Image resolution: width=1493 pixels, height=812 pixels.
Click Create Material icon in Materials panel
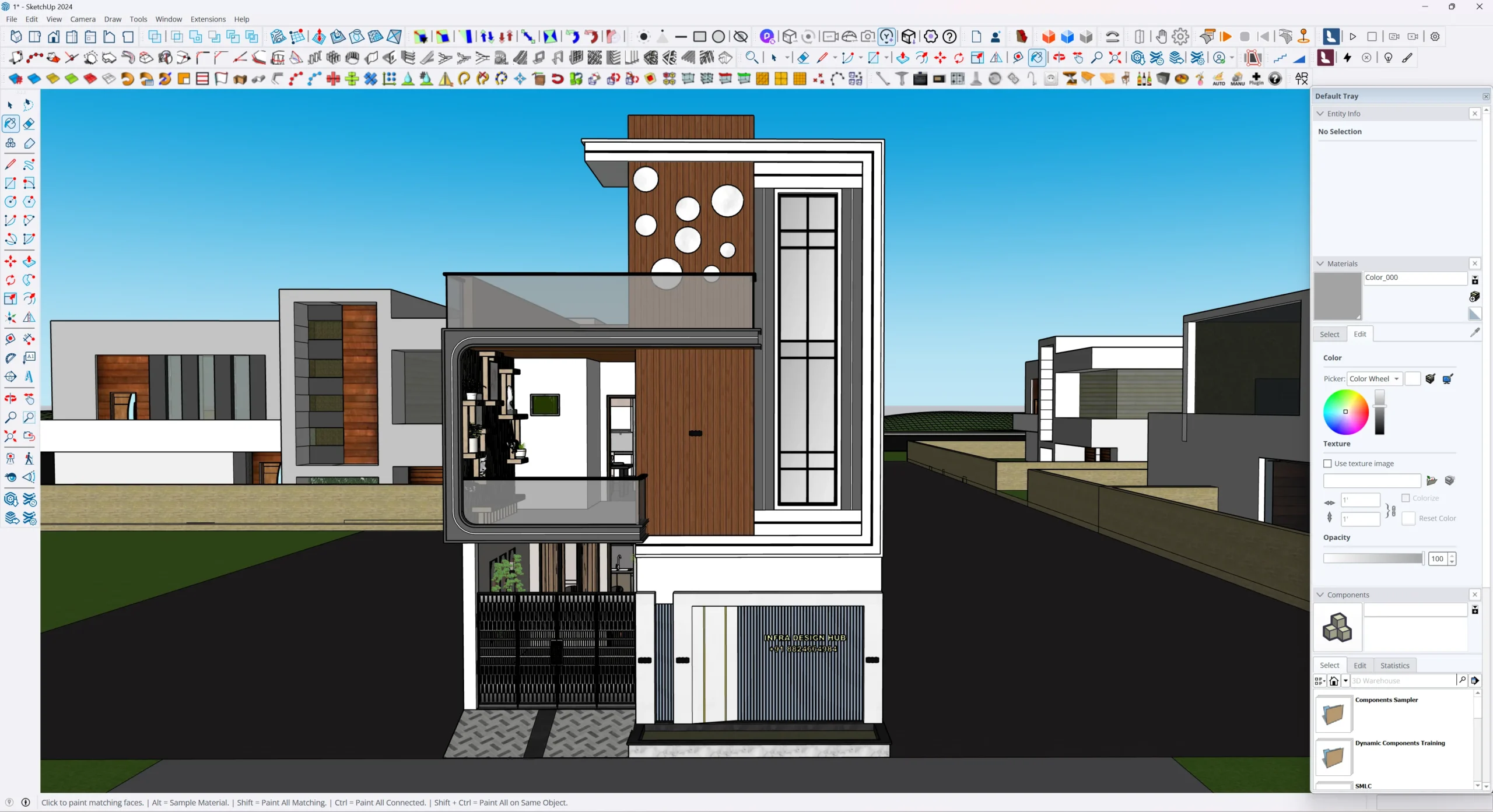click(x=1475, y=297)
